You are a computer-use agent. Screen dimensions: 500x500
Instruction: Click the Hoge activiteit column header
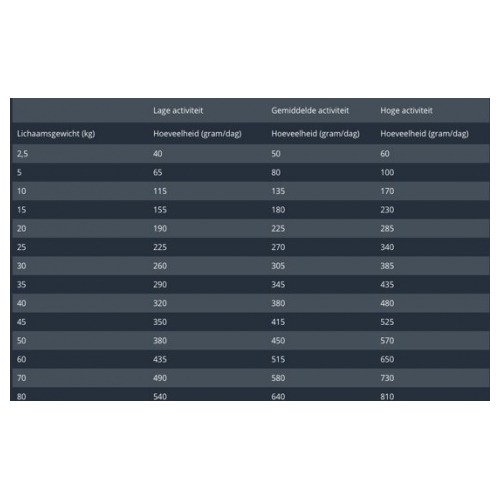click(406, 111)
